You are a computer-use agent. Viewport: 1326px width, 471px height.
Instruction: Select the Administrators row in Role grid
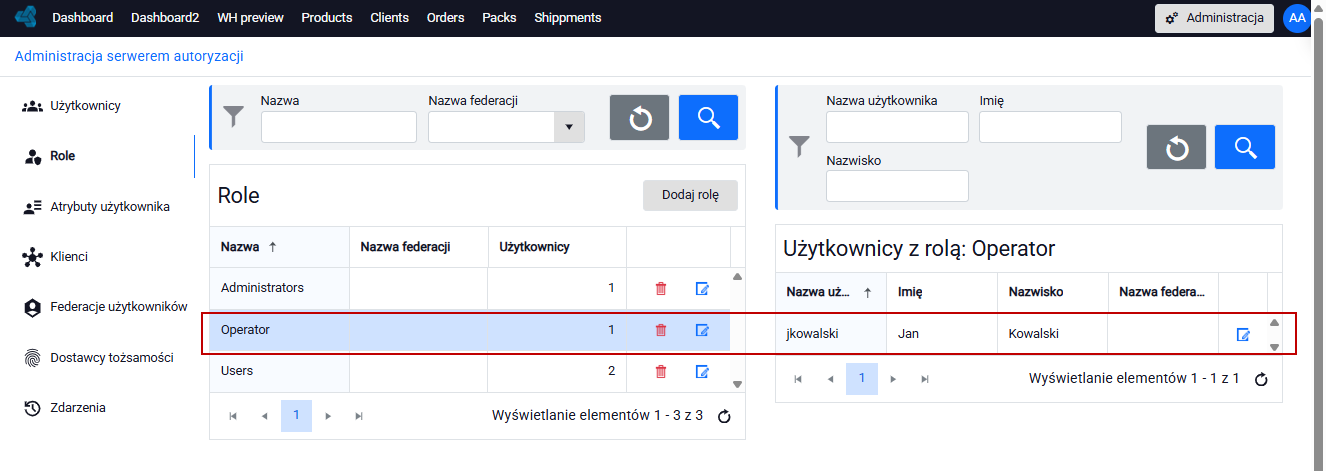pos(470,288)
